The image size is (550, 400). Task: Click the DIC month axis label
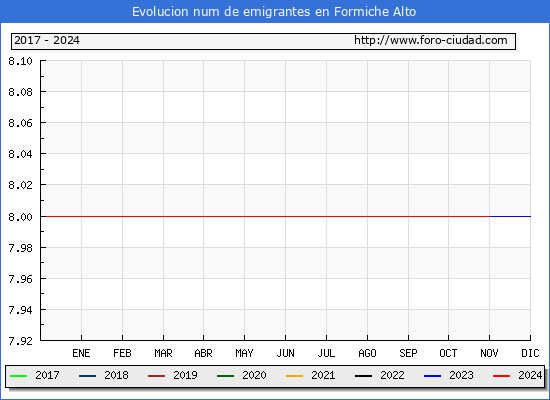point(530,353)
